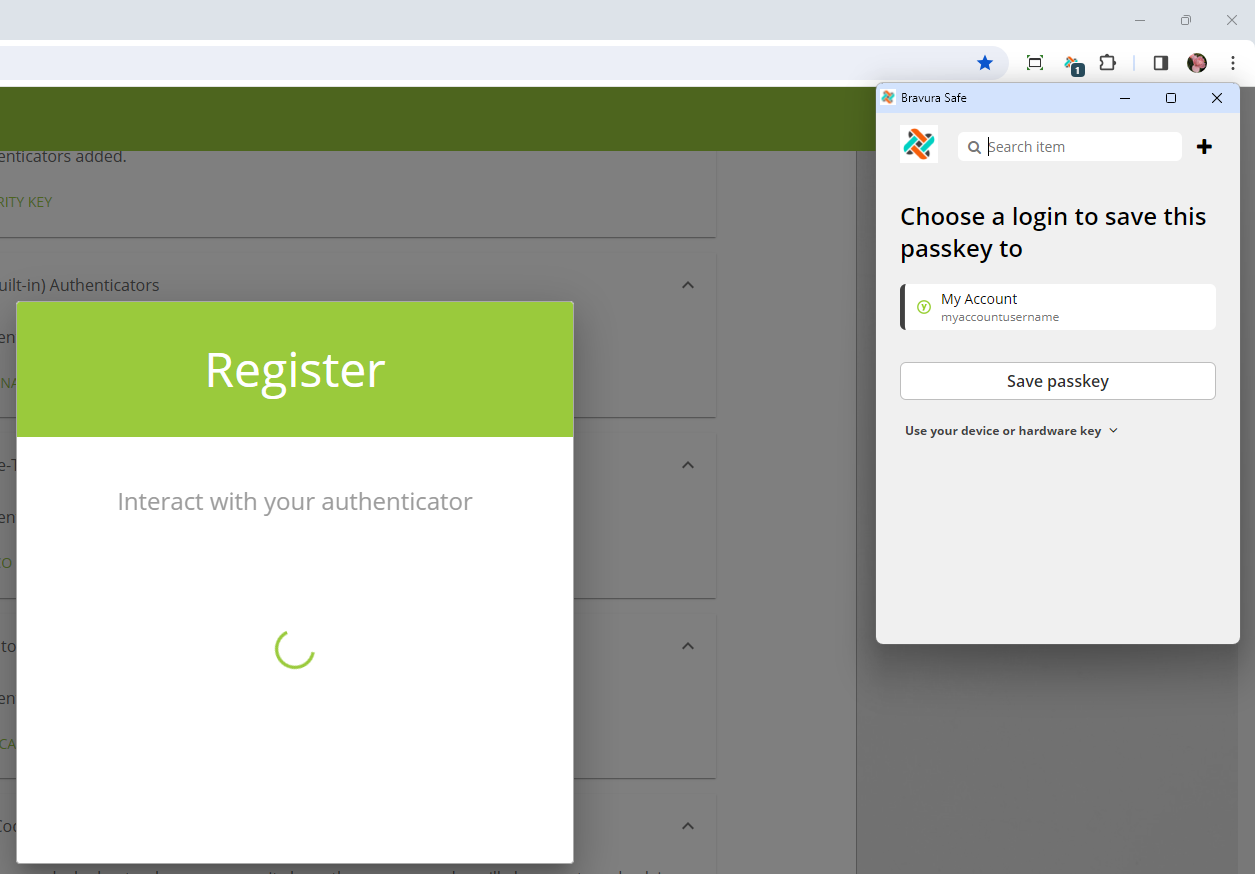The image size is (1255, 874).
Task: Open the Chrome extensions puzzle icon
Action: pos(1107,62)
